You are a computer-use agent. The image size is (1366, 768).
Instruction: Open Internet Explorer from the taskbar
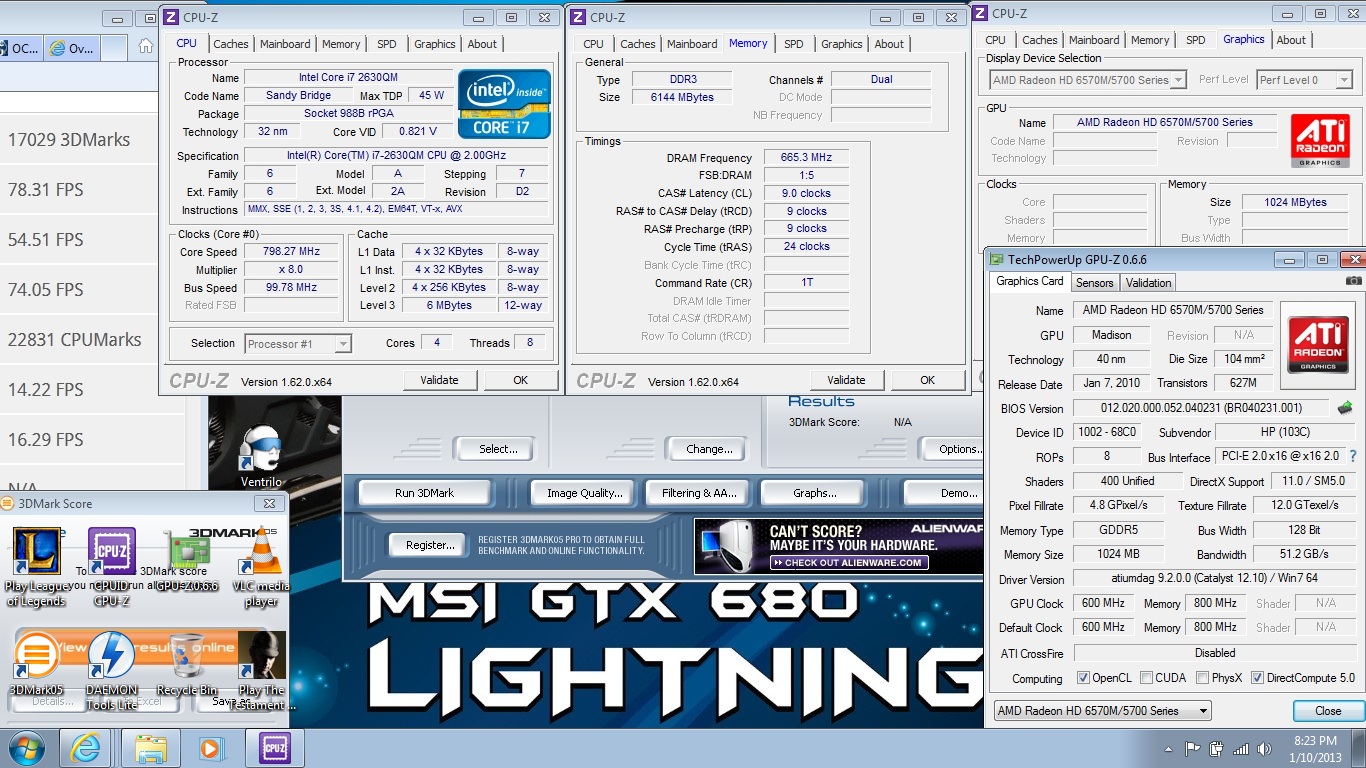pyautogui.click(x=84, y=748)
